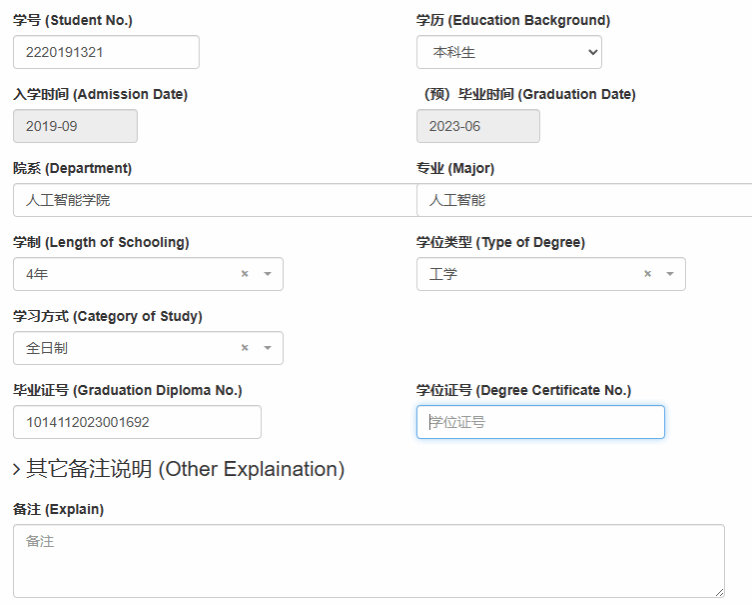This screenshot has height=605, width=752.
Task: Focus the Major text field
Action: [x=584, y=200]
